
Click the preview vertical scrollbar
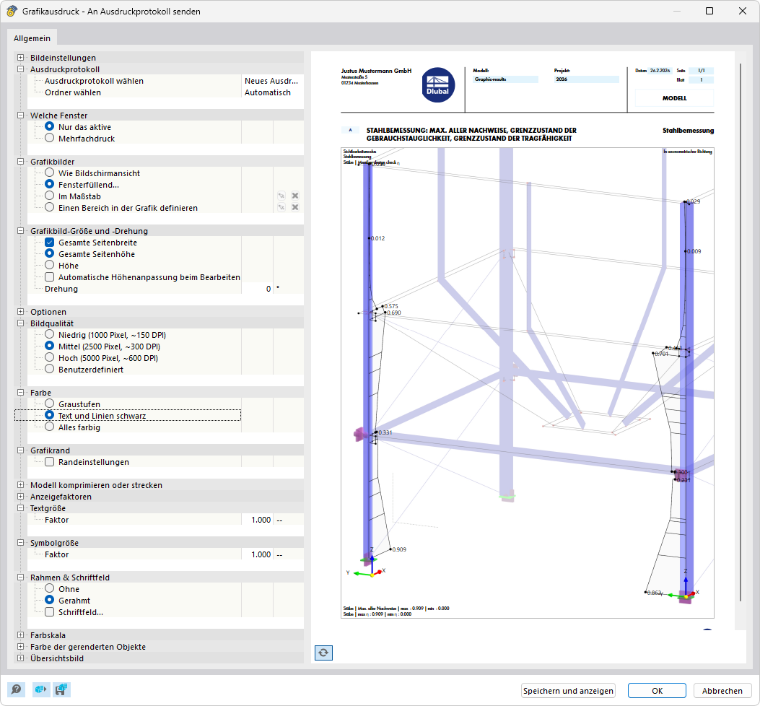[x=741, y=332]
